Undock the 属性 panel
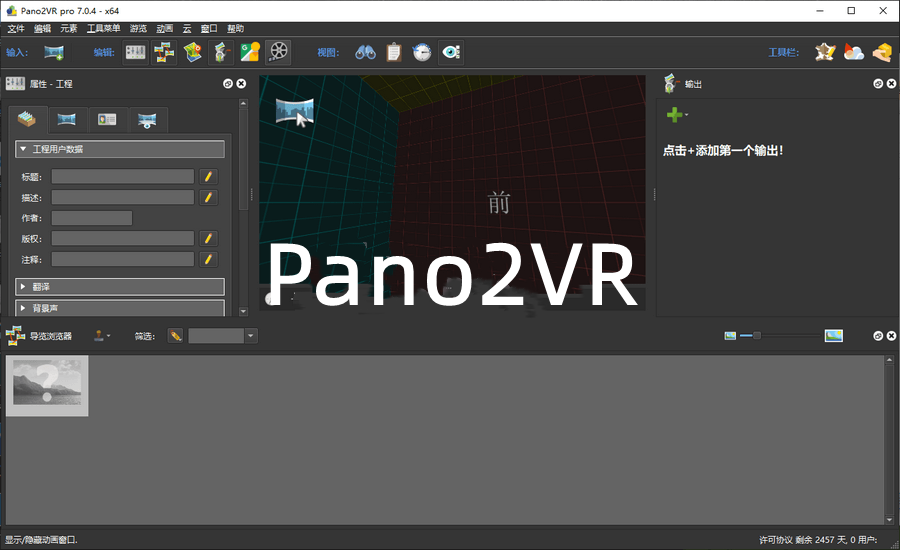Viewport: 900px width, 550px height. 228,84
